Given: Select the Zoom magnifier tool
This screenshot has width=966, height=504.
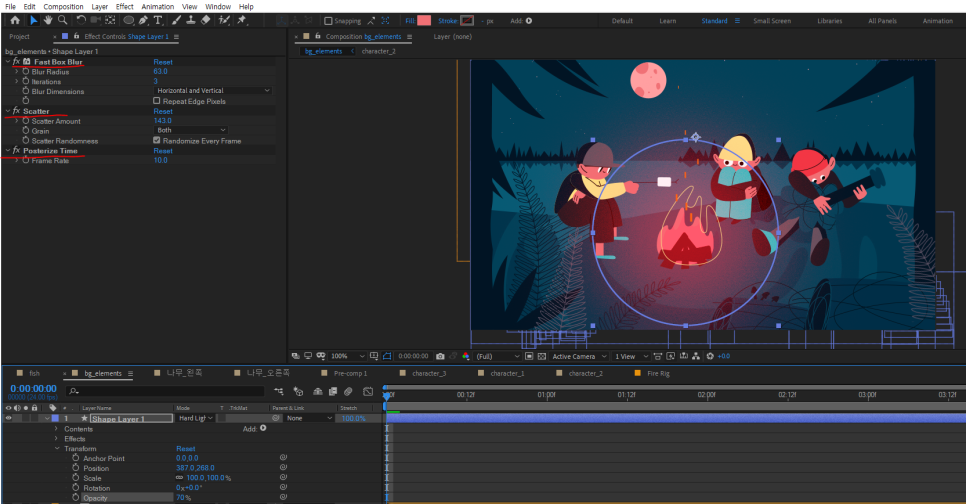Looking at the screenshot, I should pos(62,20).
